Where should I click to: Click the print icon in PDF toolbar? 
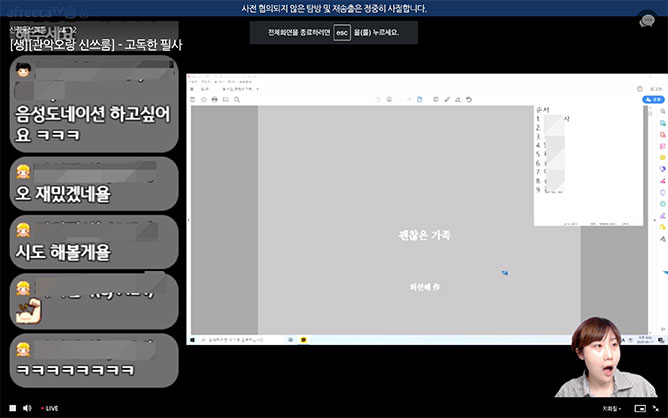coord(214,99)
